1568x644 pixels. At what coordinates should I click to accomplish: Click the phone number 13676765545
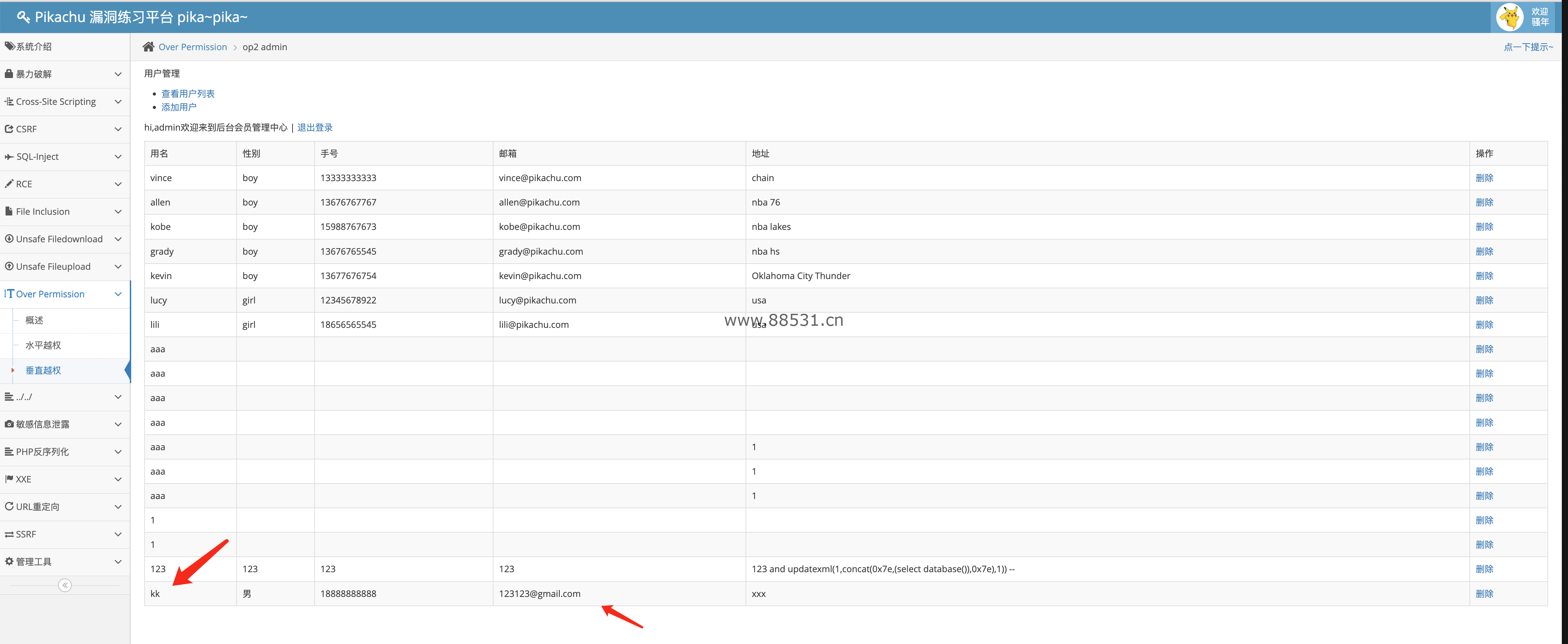click(348, 252)
